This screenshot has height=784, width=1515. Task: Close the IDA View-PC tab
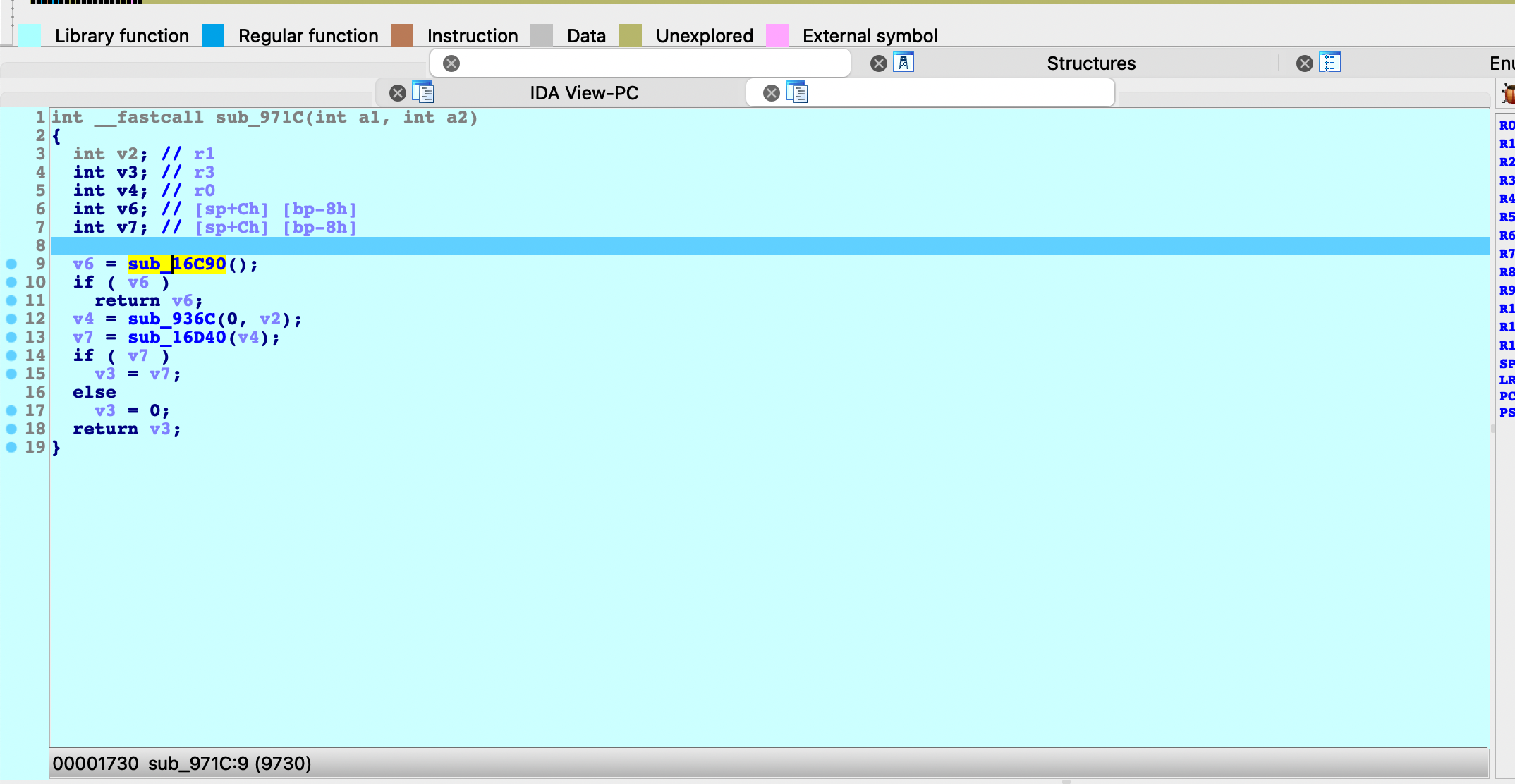(398, 92)
